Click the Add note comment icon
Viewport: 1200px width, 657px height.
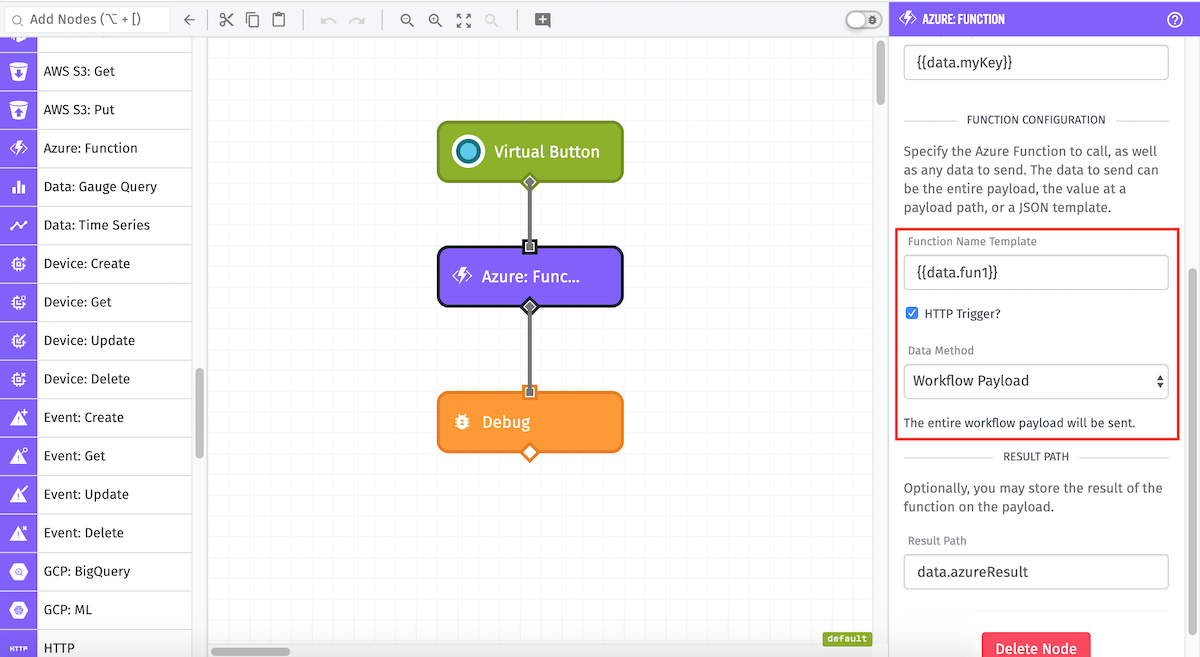point(542,20)
